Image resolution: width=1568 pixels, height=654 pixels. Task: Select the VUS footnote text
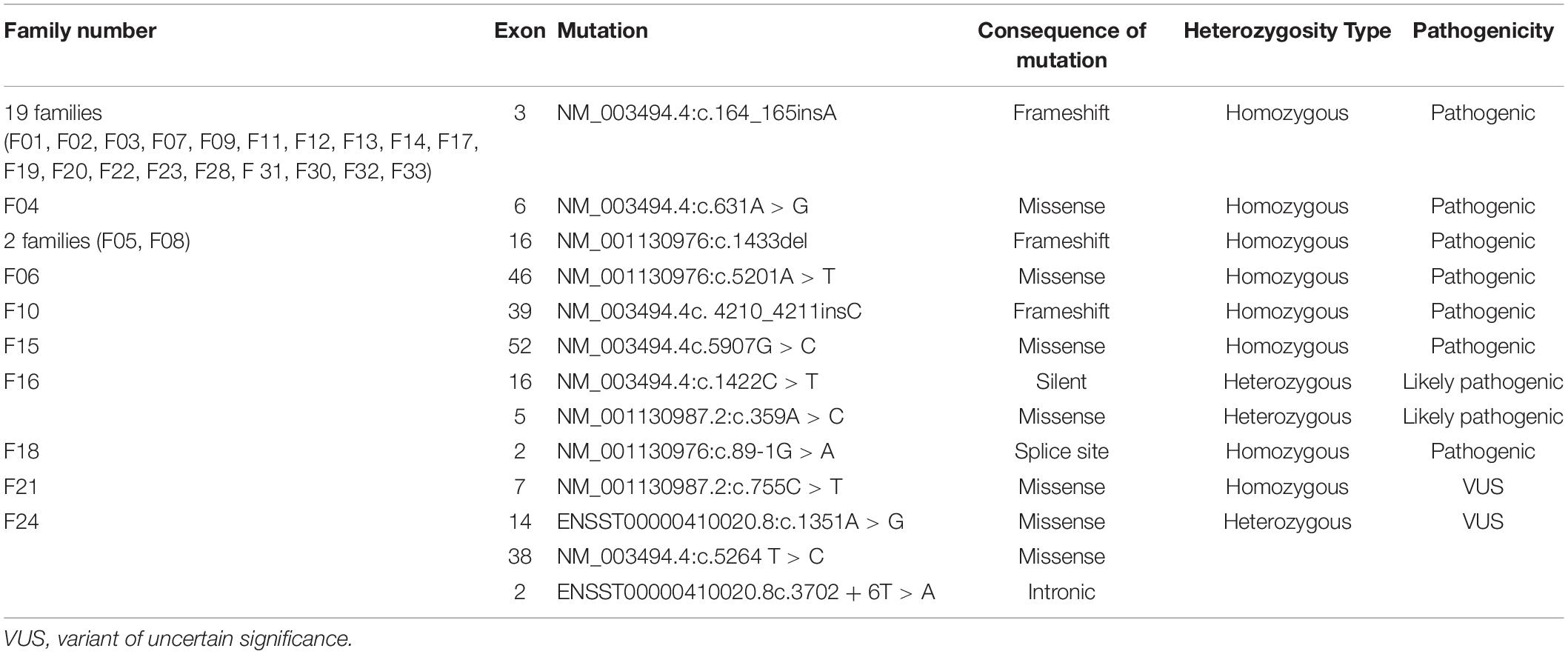click(x=178, y=638)
